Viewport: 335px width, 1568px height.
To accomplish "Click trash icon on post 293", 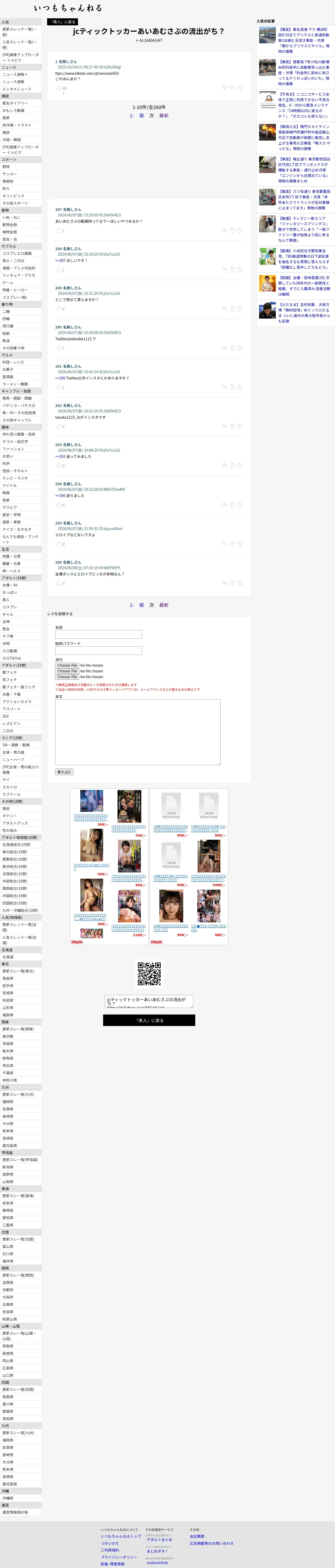I will click(x=232, y=466).
